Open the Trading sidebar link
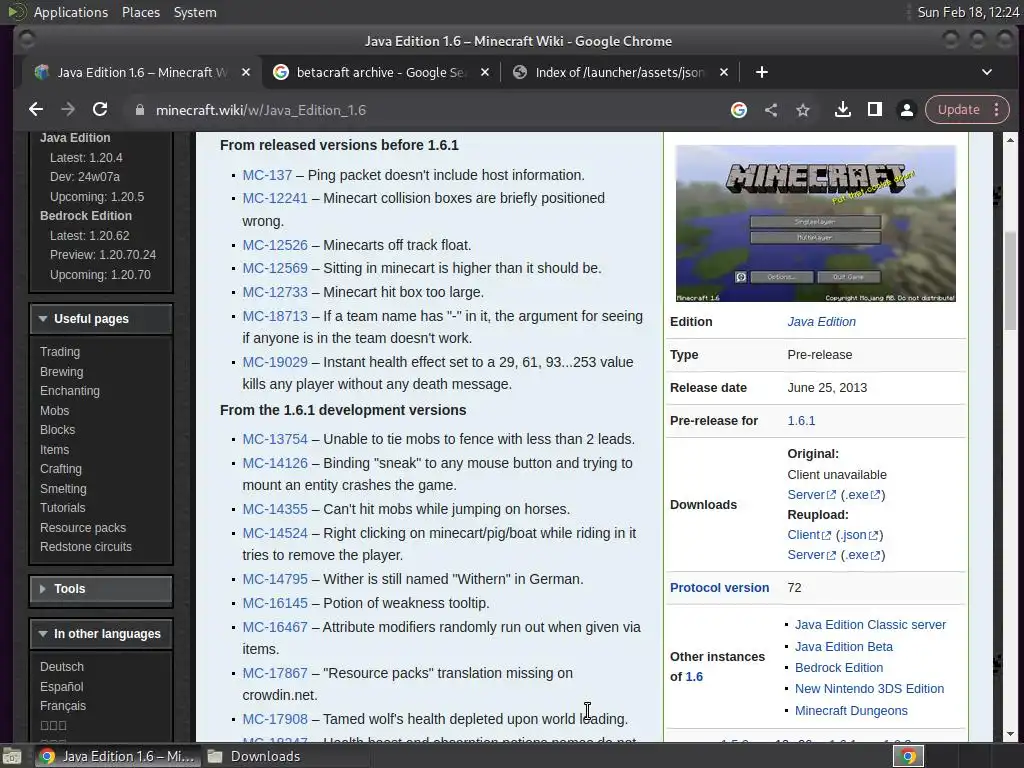Viewport: 1024px width, 768px height. point(60,352)
